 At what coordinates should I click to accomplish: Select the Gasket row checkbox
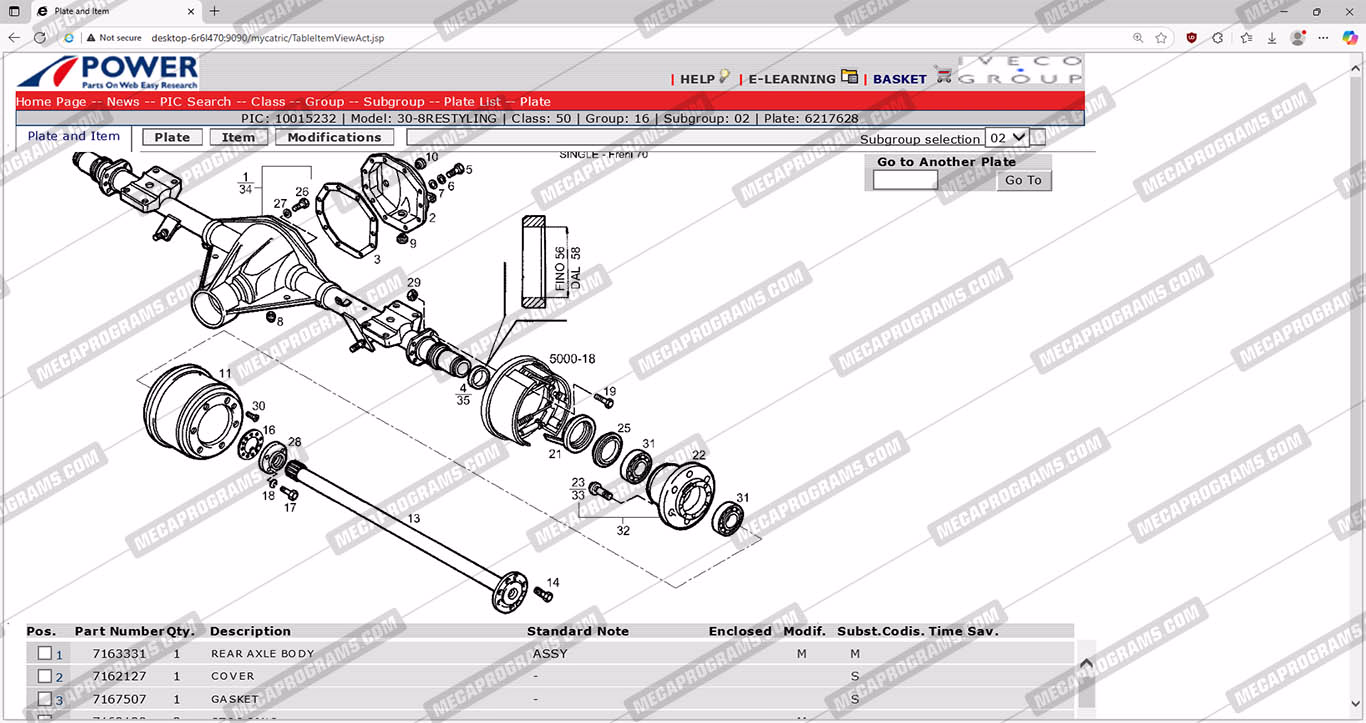45,699
